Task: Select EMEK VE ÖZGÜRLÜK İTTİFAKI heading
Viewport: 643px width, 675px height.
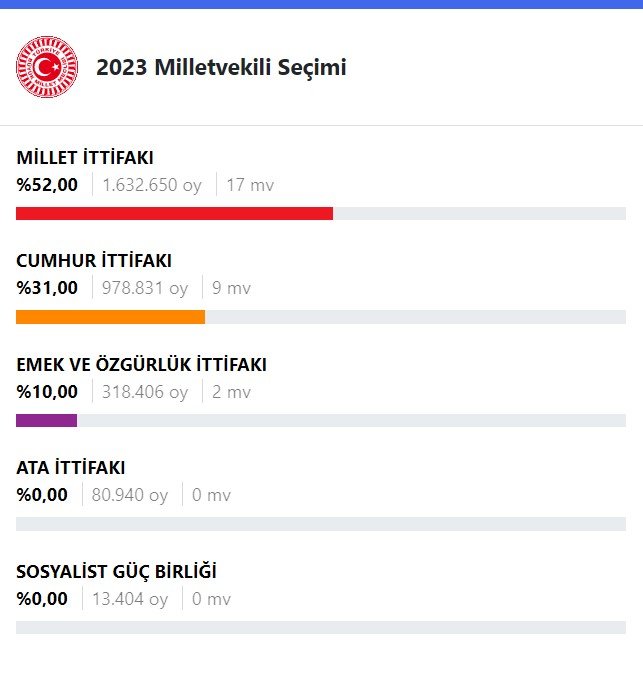Action: pyautogui.click(x=141, y=364)
